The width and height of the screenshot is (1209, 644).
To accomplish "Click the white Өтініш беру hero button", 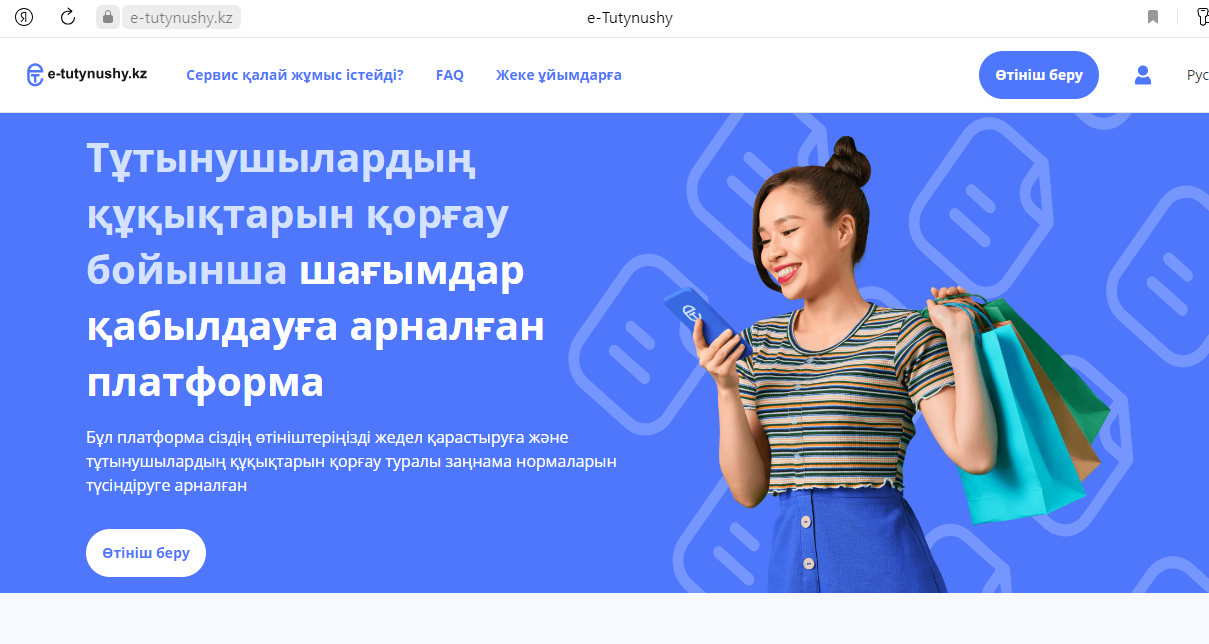I will pos(146,553).
